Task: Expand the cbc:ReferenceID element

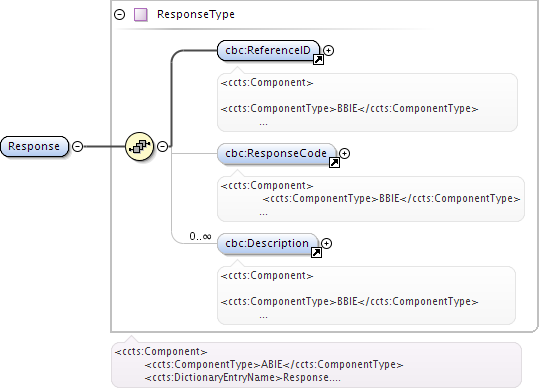Action: (x=329, y=50)
